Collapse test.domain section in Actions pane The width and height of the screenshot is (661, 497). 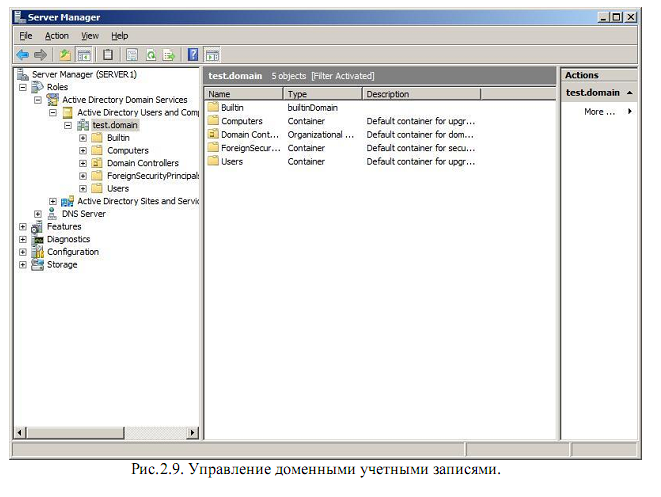[x=630, y=93]
